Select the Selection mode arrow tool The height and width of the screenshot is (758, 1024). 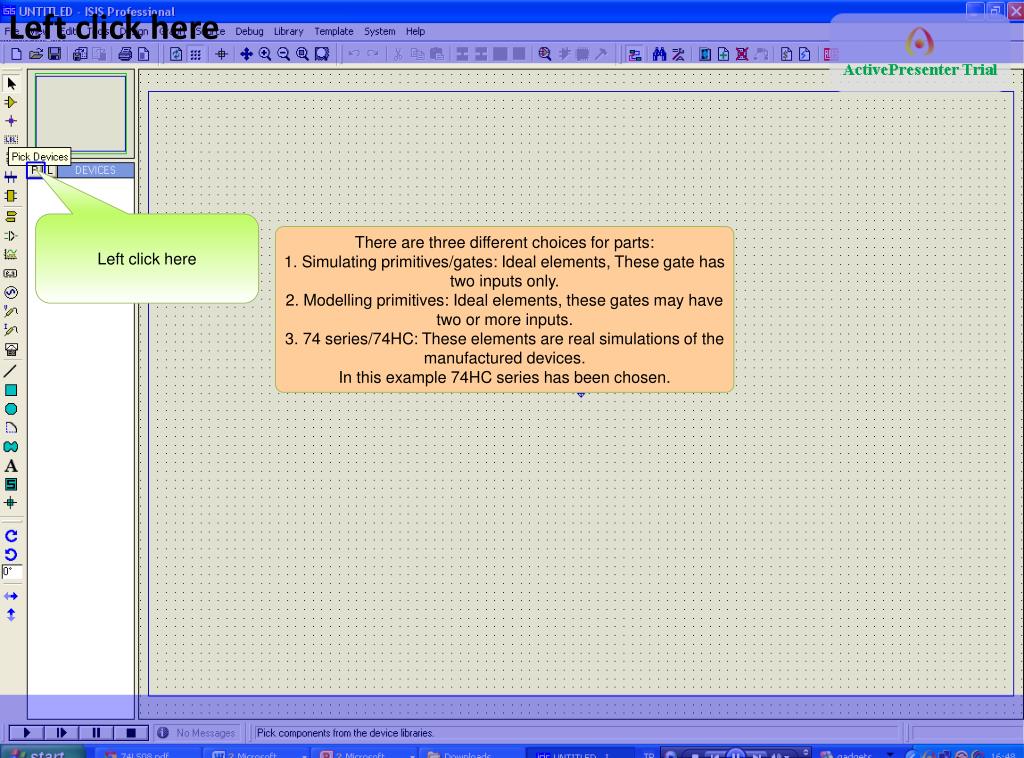(x=11, y=84)
